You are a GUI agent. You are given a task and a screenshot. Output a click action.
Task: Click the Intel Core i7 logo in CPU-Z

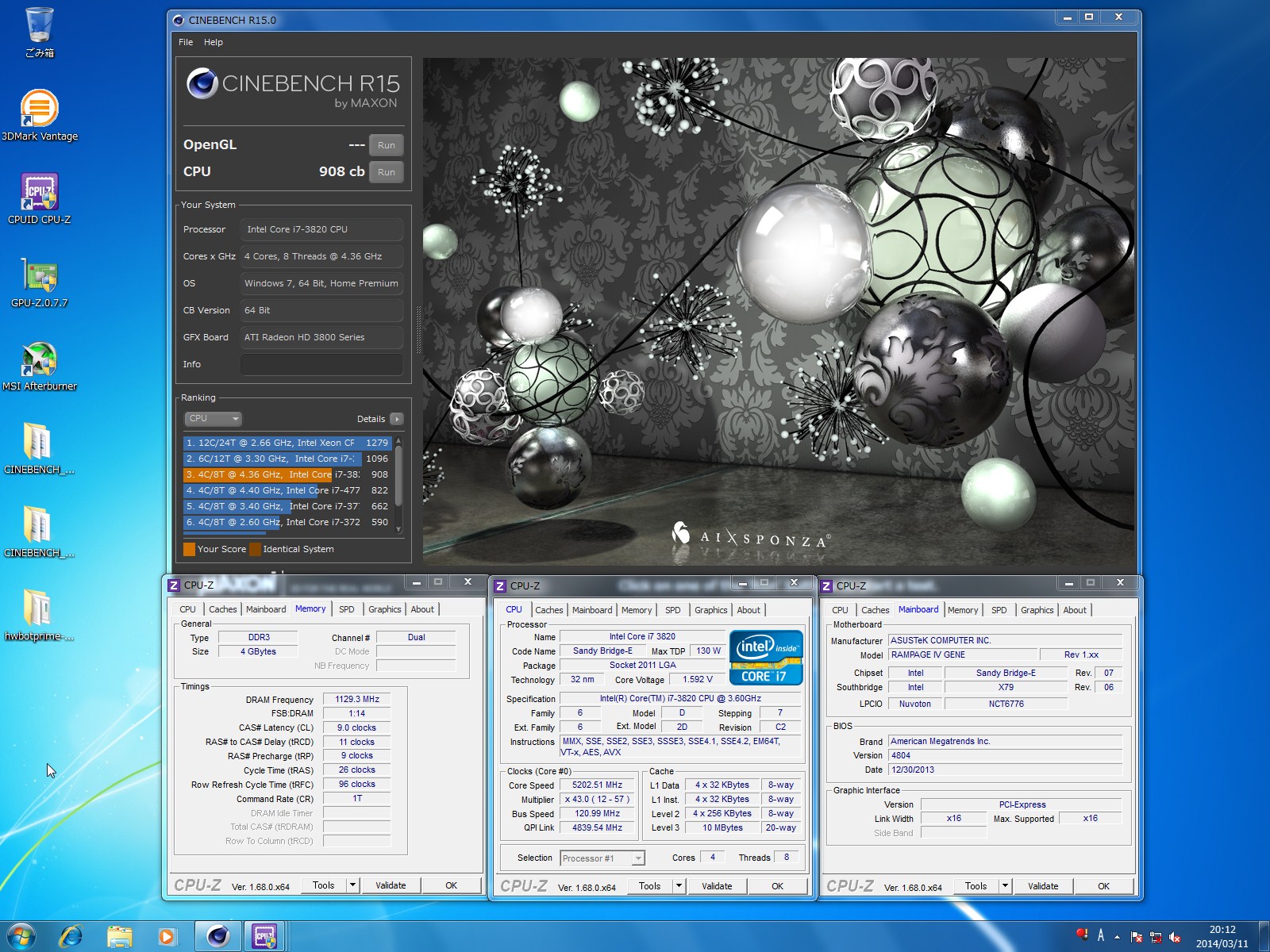point(766,658)
